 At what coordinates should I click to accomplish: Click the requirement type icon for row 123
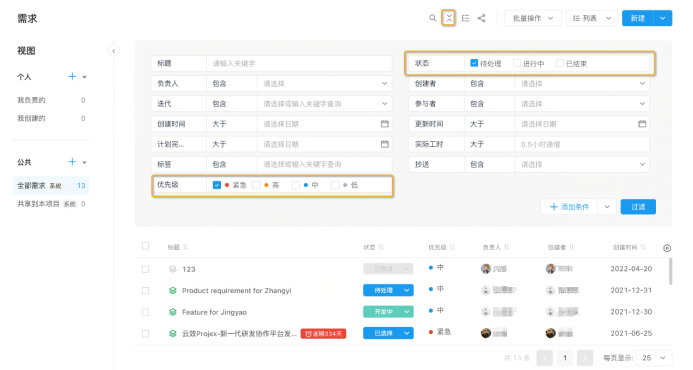(172, 269)
